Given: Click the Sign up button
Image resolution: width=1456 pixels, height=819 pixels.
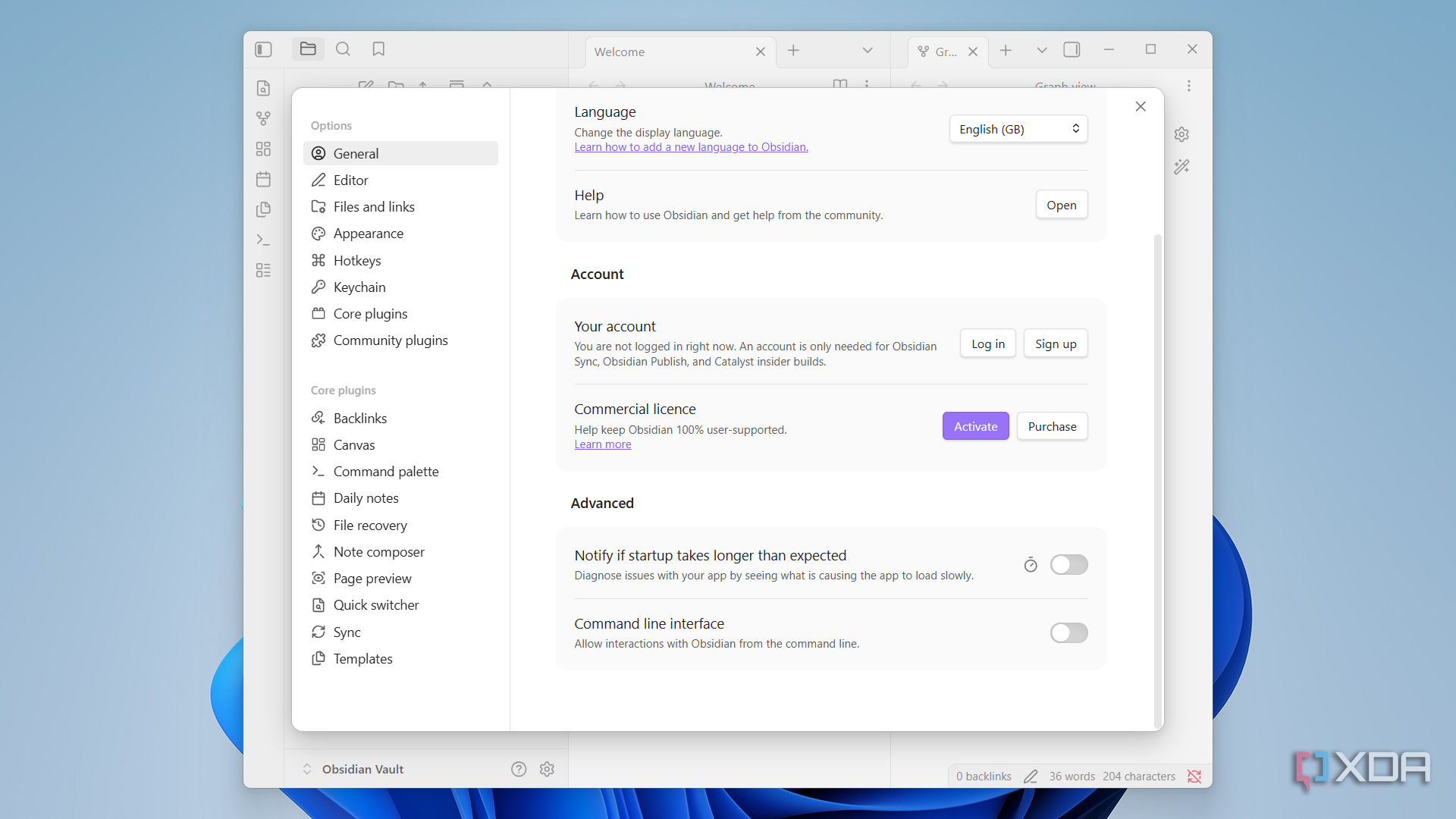Looking at the screenshot, I should pos(1056,344).
